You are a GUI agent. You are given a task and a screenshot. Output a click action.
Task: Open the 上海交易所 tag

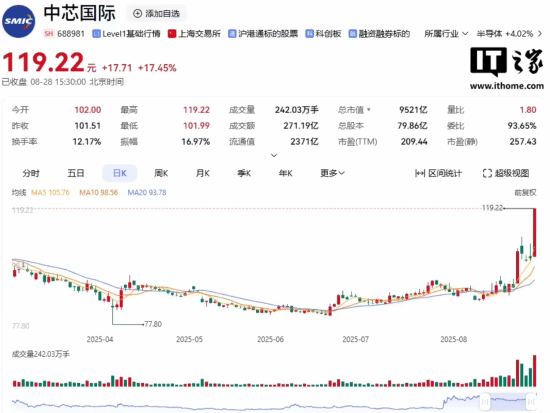[x=195, y=34]
